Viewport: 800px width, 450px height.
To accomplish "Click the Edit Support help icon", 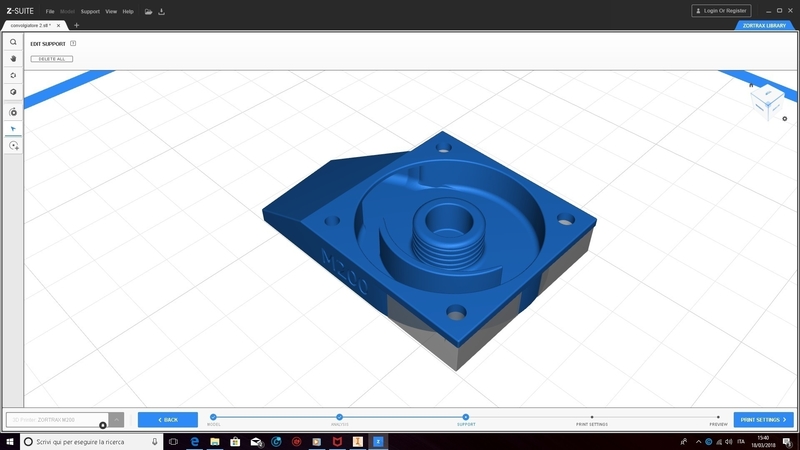I will point(73,43).
